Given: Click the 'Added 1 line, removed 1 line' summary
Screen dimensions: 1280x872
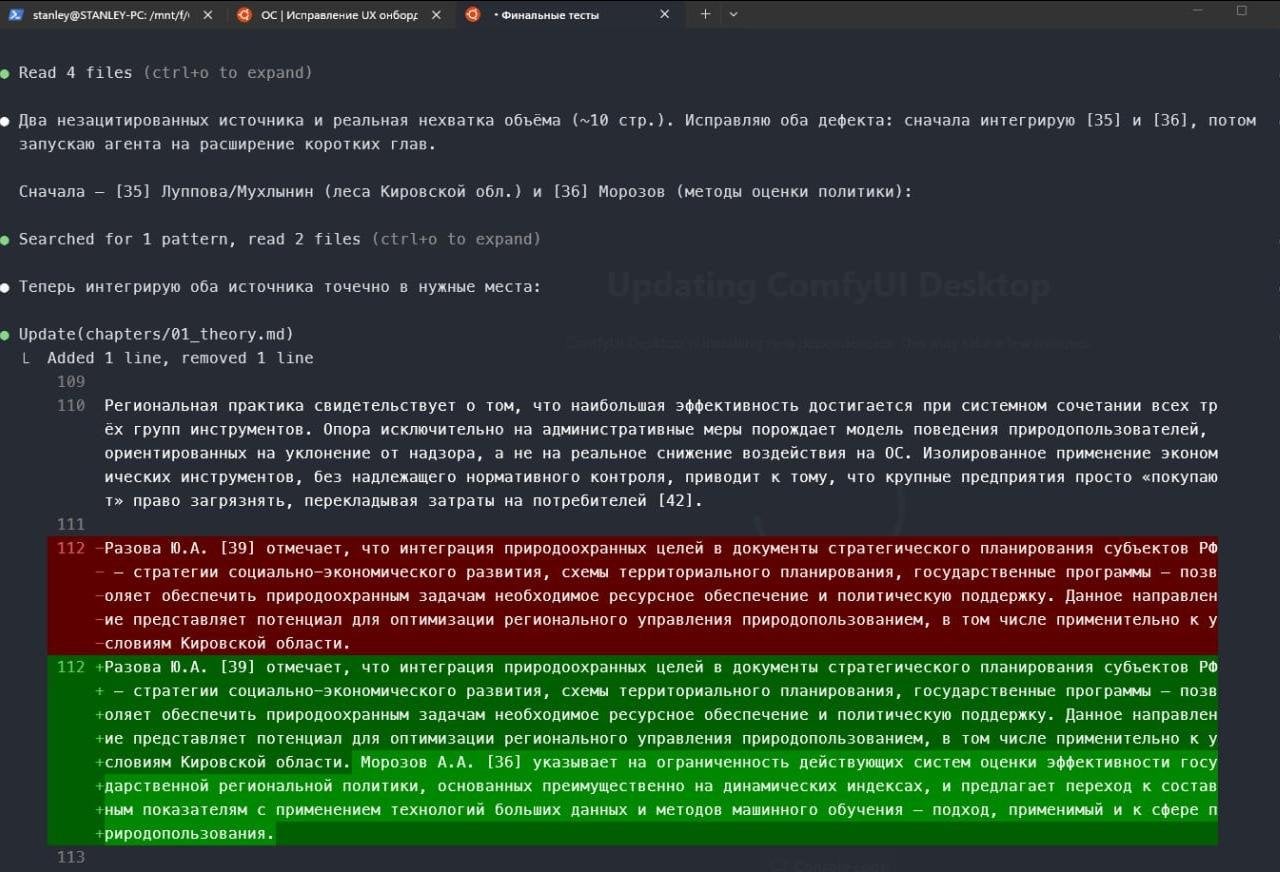Looking at the screenshot, I should pos(180,358).
